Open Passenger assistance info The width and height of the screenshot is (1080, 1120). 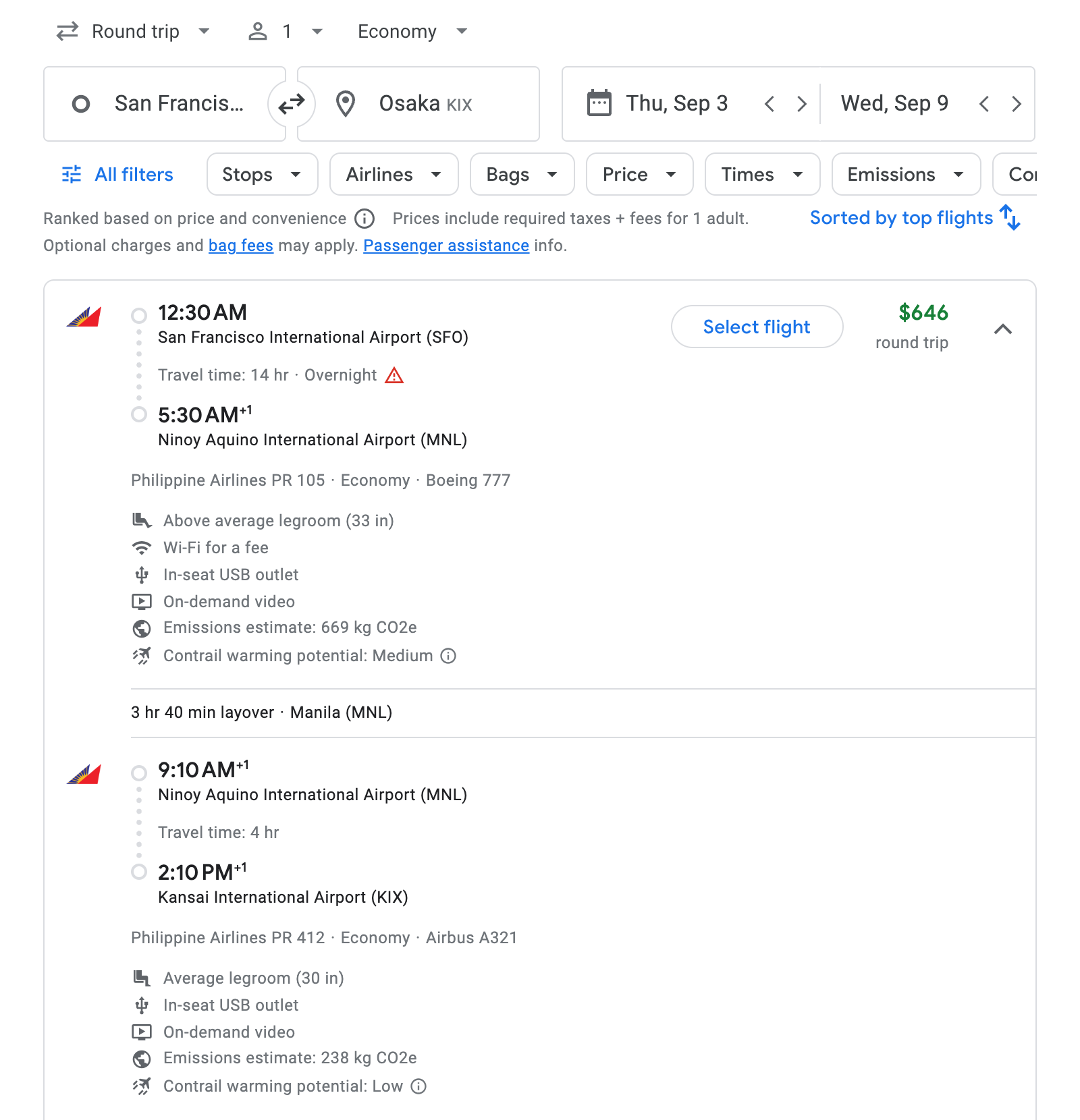[445, 246]
